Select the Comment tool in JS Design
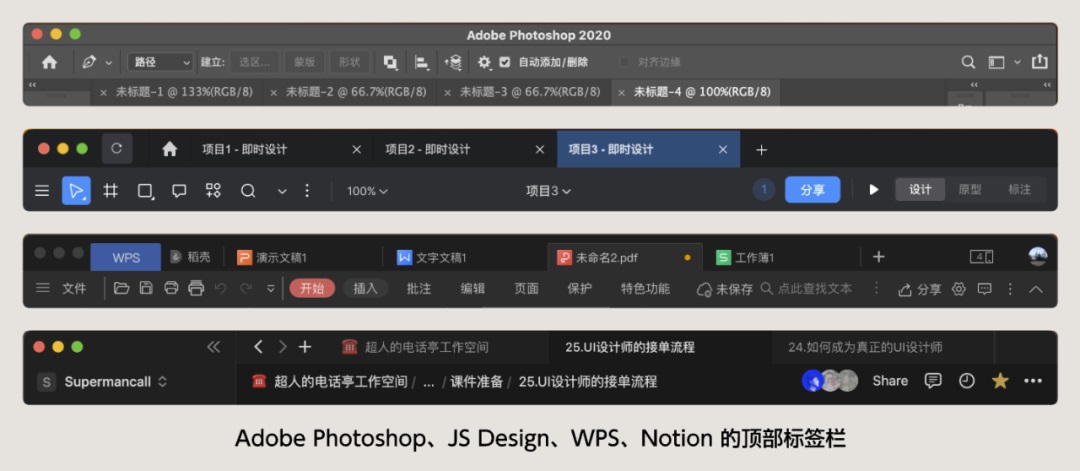1080x471 pixels. pyautogui.click(x=179, y=191)
